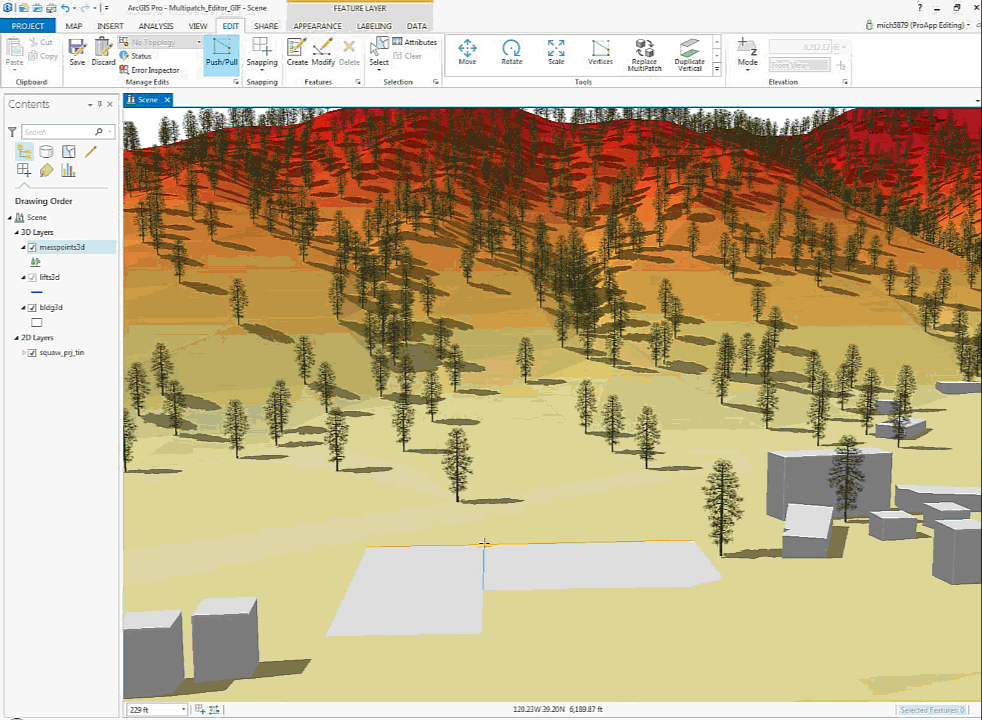
Task: Click the Rotate tool in Tools group
Action: (x=511, y=52)
